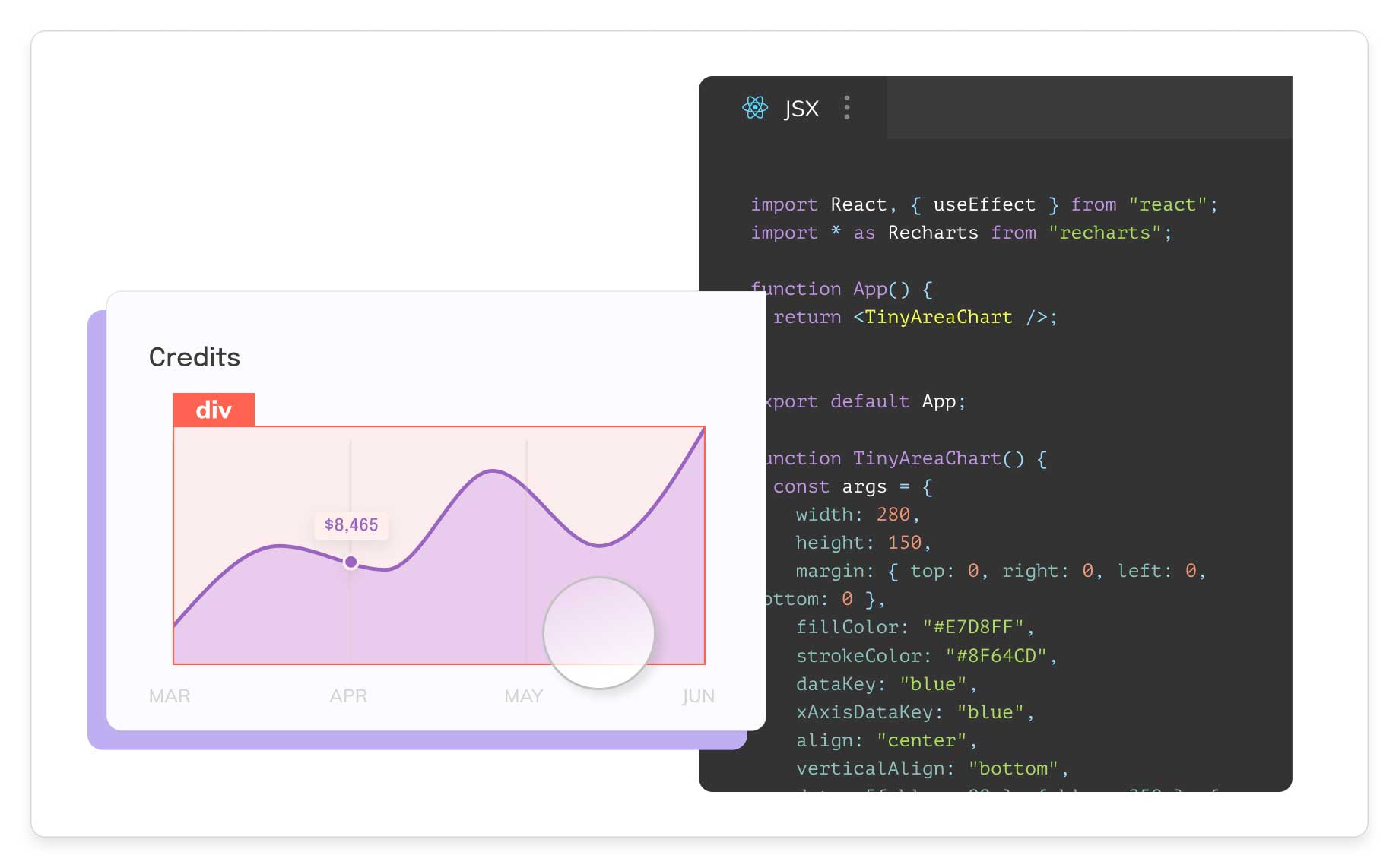
Task: Open the three-dot menu beside JSX
Action: point(847,108)
